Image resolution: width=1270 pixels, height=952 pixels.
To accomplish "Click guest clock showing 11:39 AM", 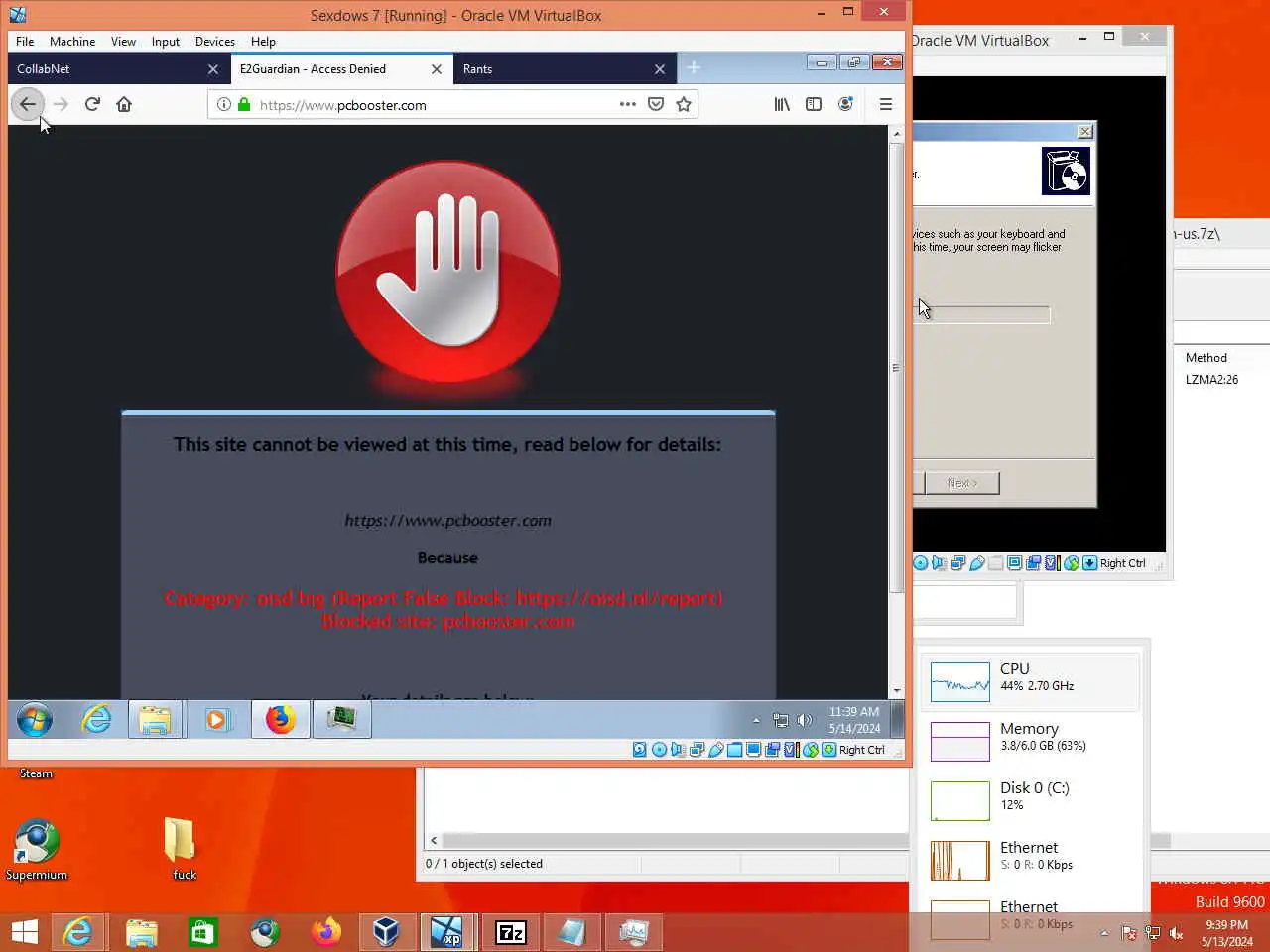I will click(x=854, y=720).
